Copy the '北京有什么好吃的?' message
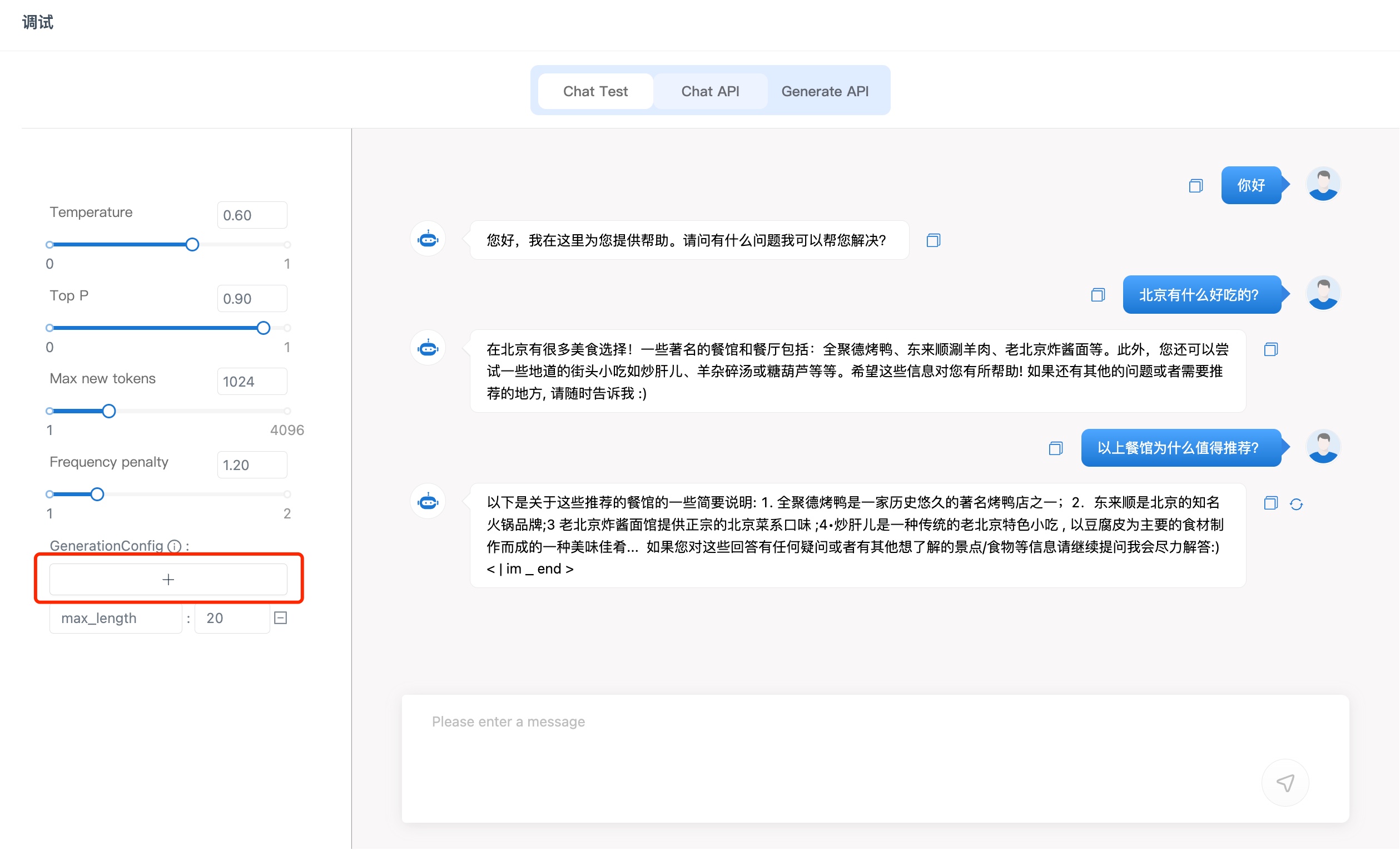Viewport: 1400px width, 850px height. click(1098, 295)
